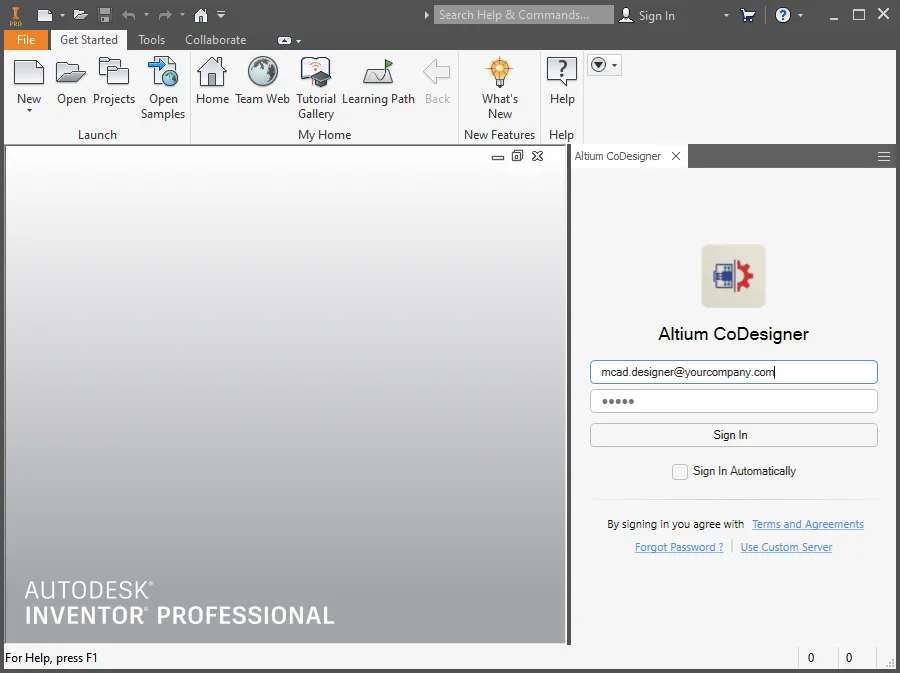900x673 pixels.
Task: Open Team Web from the ribbon
Action: (x=262, y=81)
